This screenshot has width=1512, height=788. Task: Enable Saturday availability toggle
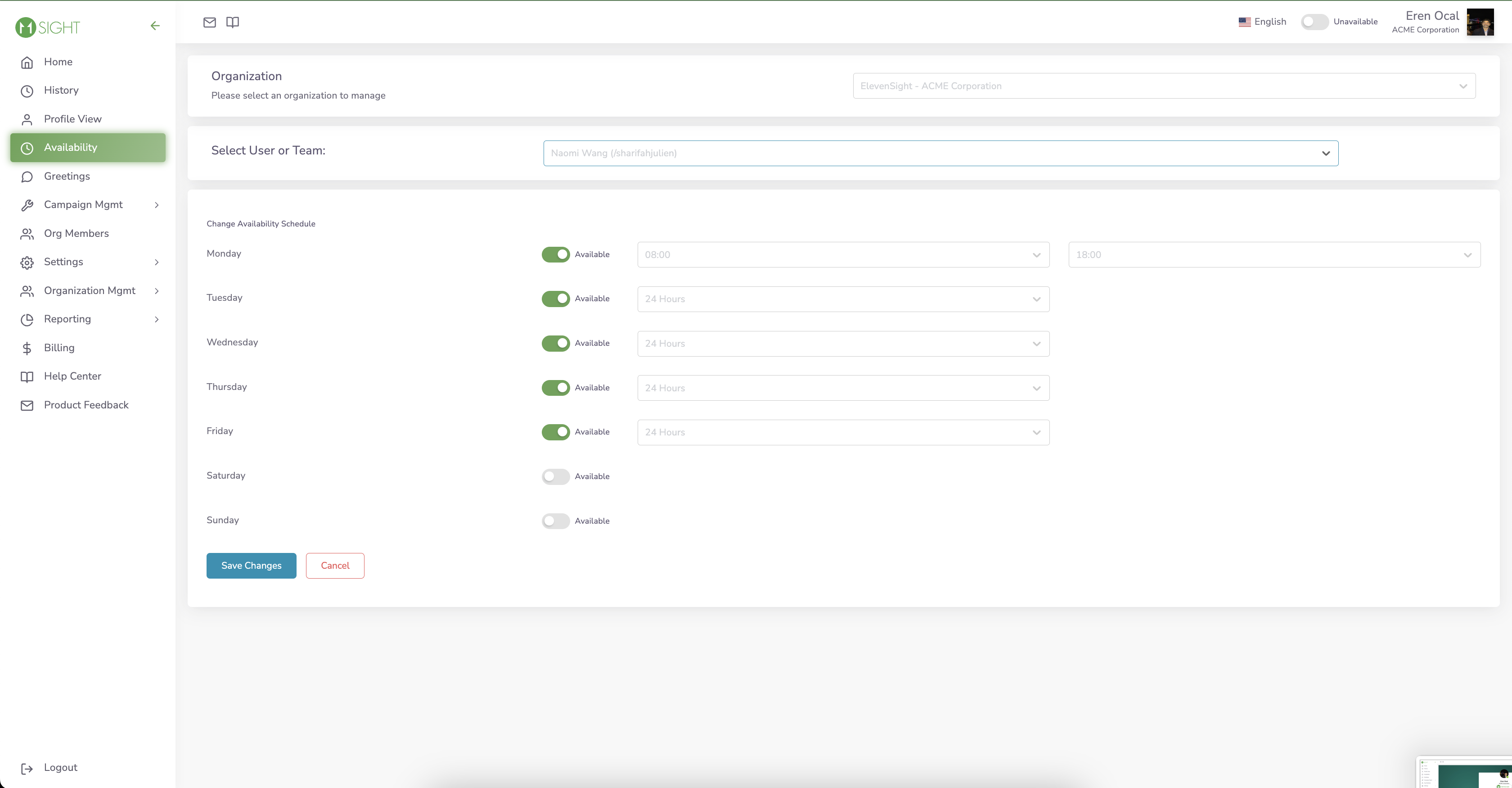[x=555, y=476]
